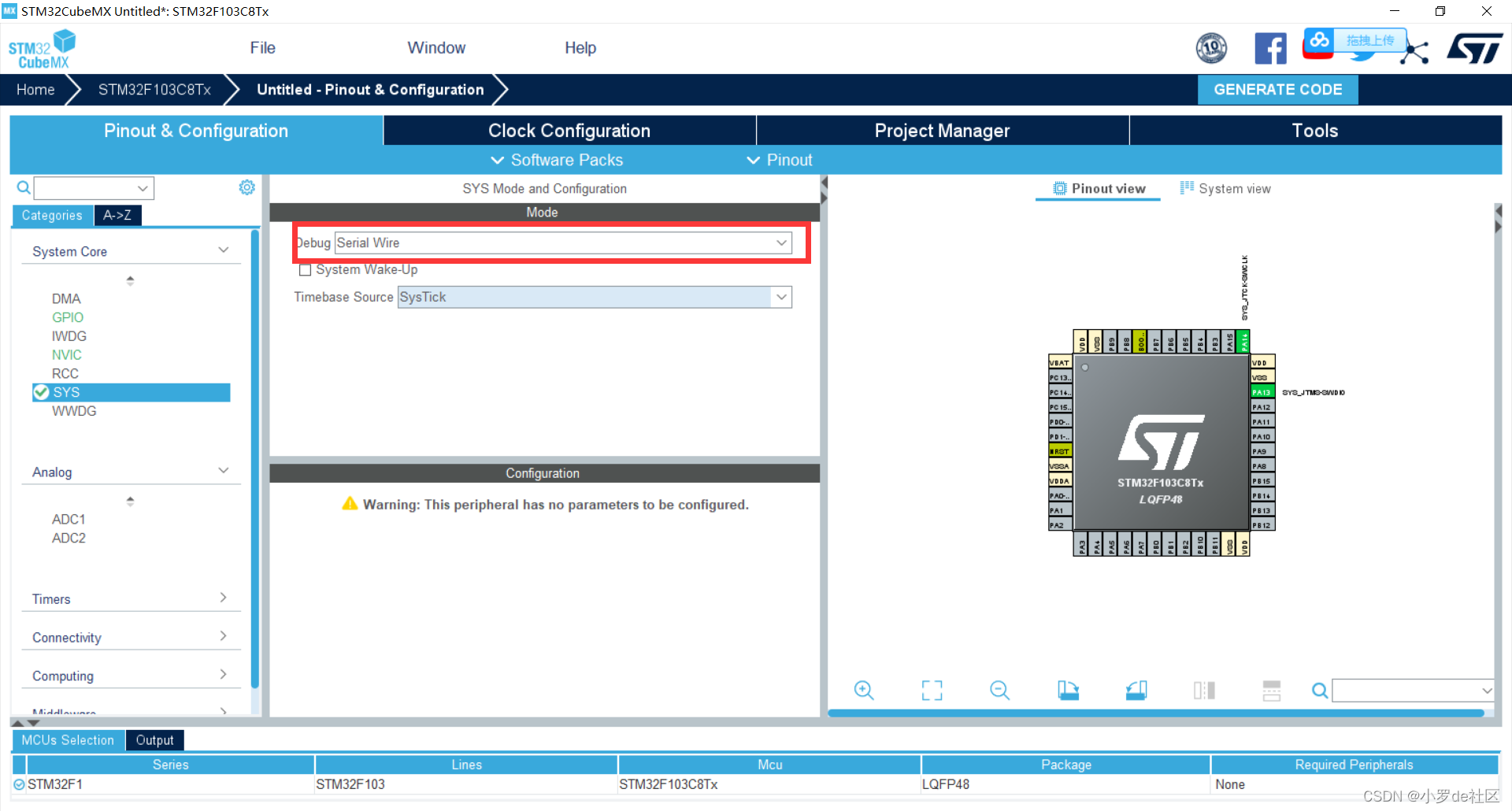Collapse the left panel using the arrow handle
The image size is (1512, 811).
pos(824,183)
